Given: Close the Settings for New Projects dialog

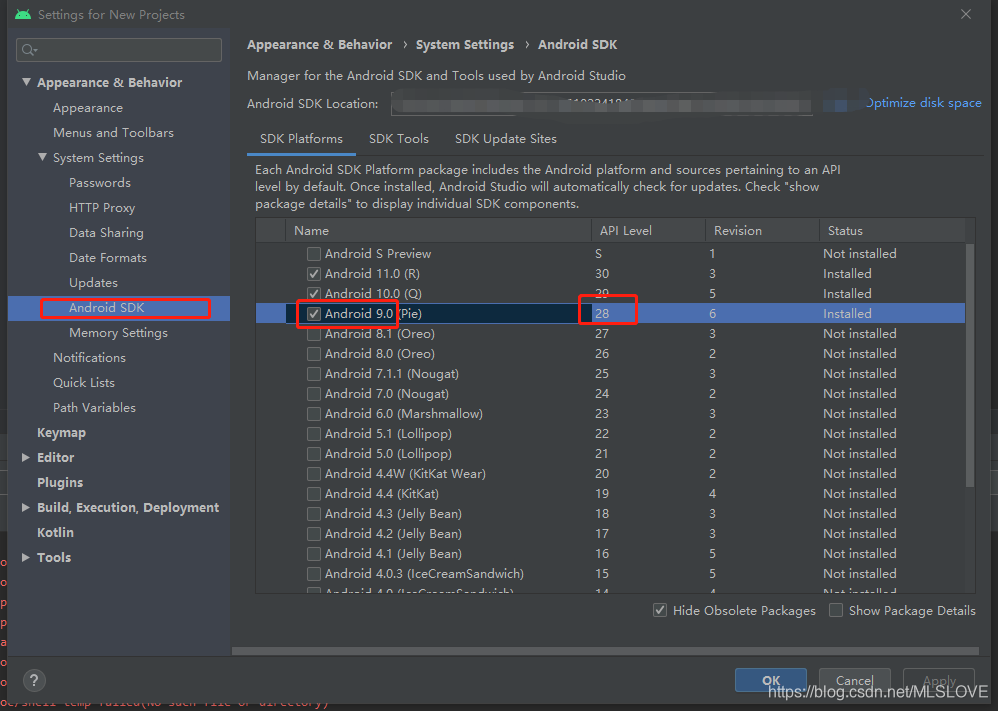Looking at the screenshot, I should (966, 14).
